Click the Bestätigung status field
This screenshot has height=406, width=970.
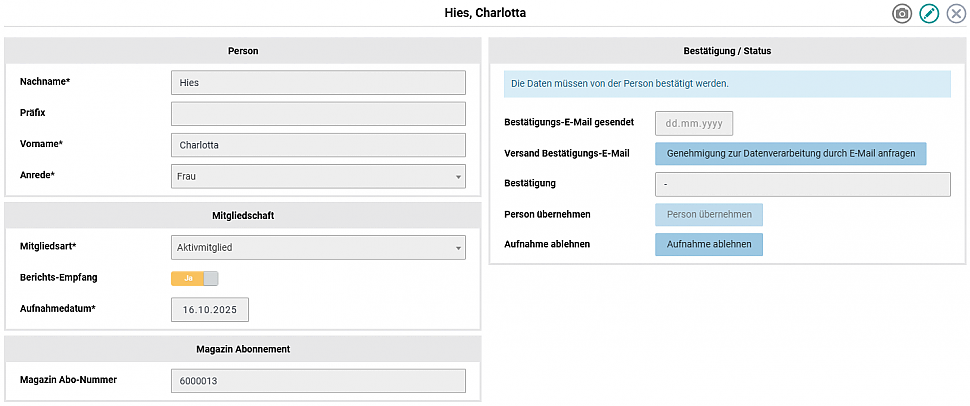[x=802, y=184]
